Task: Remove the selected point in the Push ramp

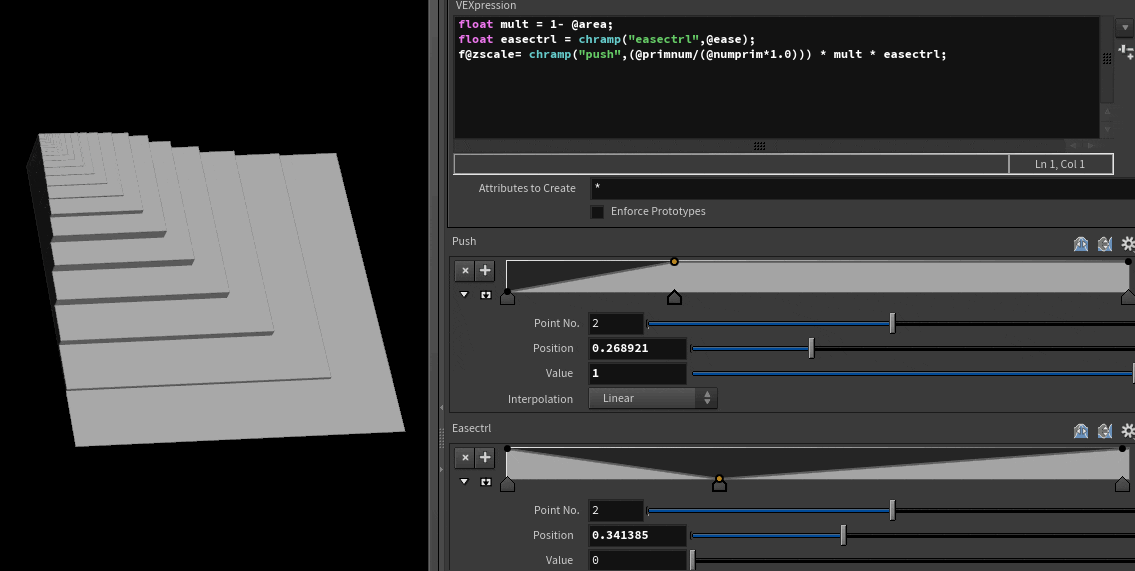Action: coord(465,271)
